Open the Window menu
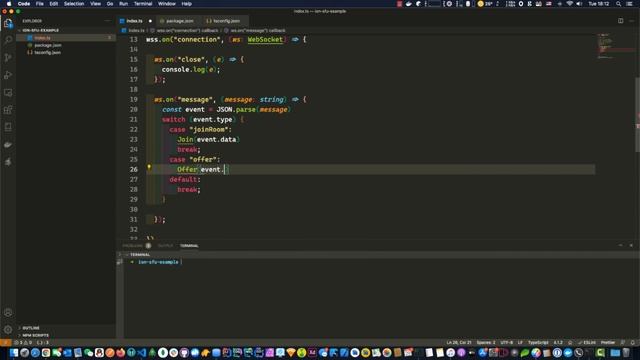Viewport: 640px width, 360px height. pyautogui.click(x=167, y=4)
